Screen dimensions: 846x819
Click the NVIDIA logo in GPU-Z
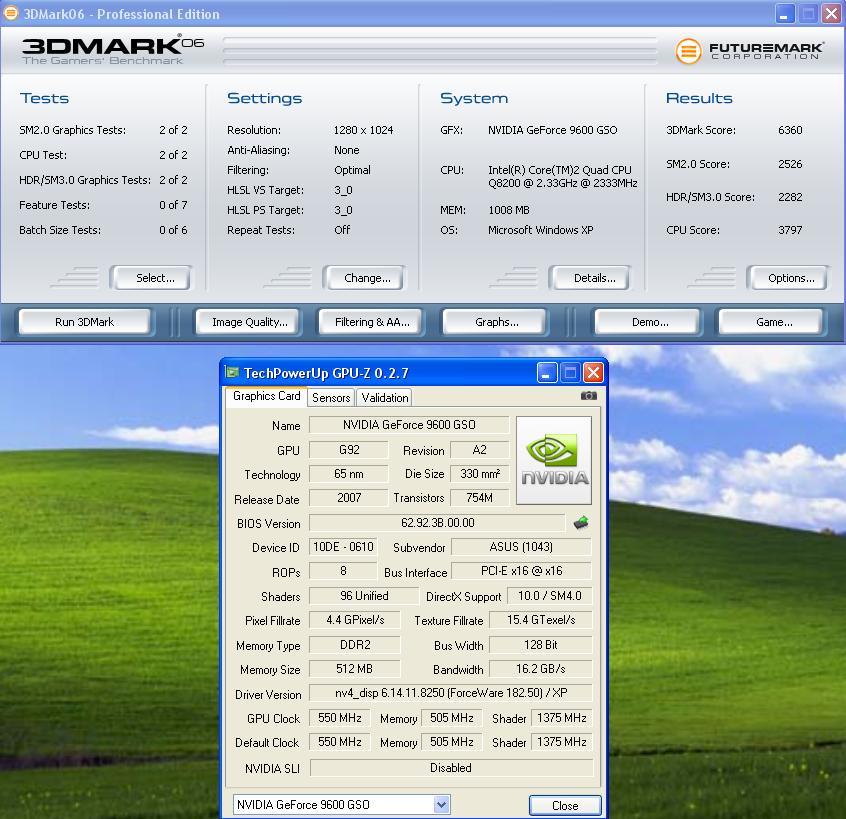[x=554, y=460]
